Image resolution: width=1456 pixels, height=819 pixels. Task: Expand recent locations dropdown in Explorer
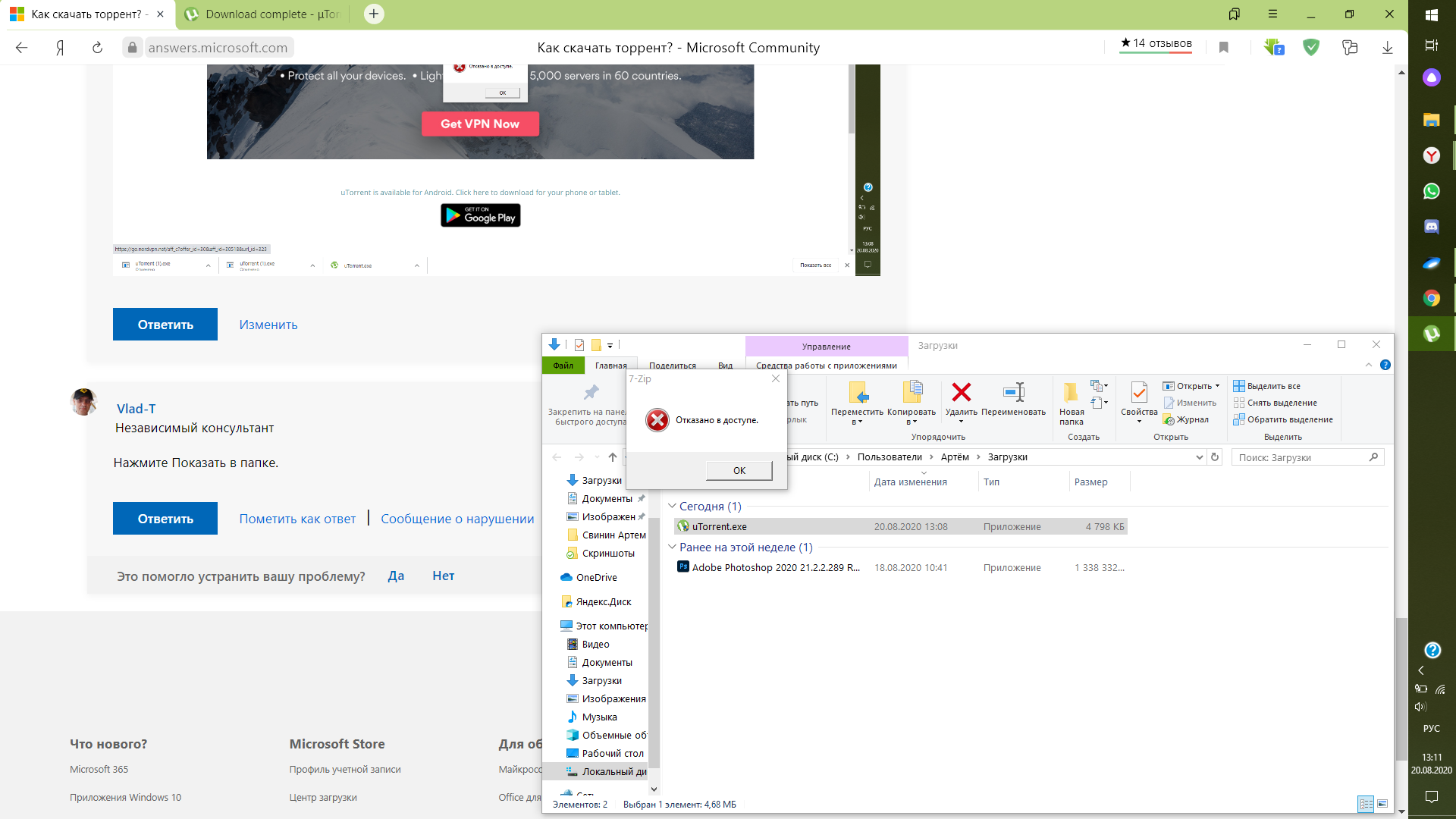(597, 457)
